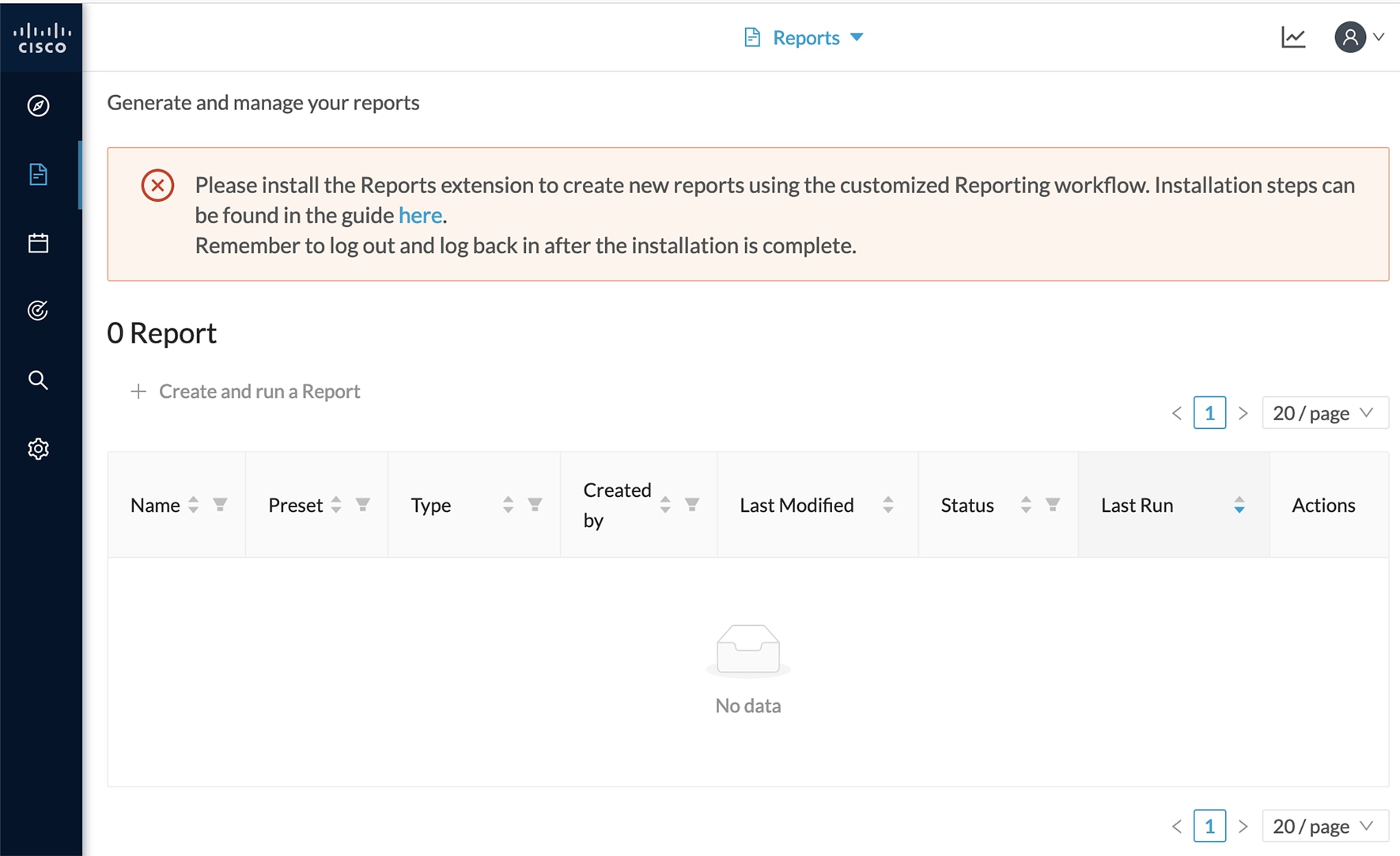Click the Cisco logo
1400x856 pixels.
point(42,38)
